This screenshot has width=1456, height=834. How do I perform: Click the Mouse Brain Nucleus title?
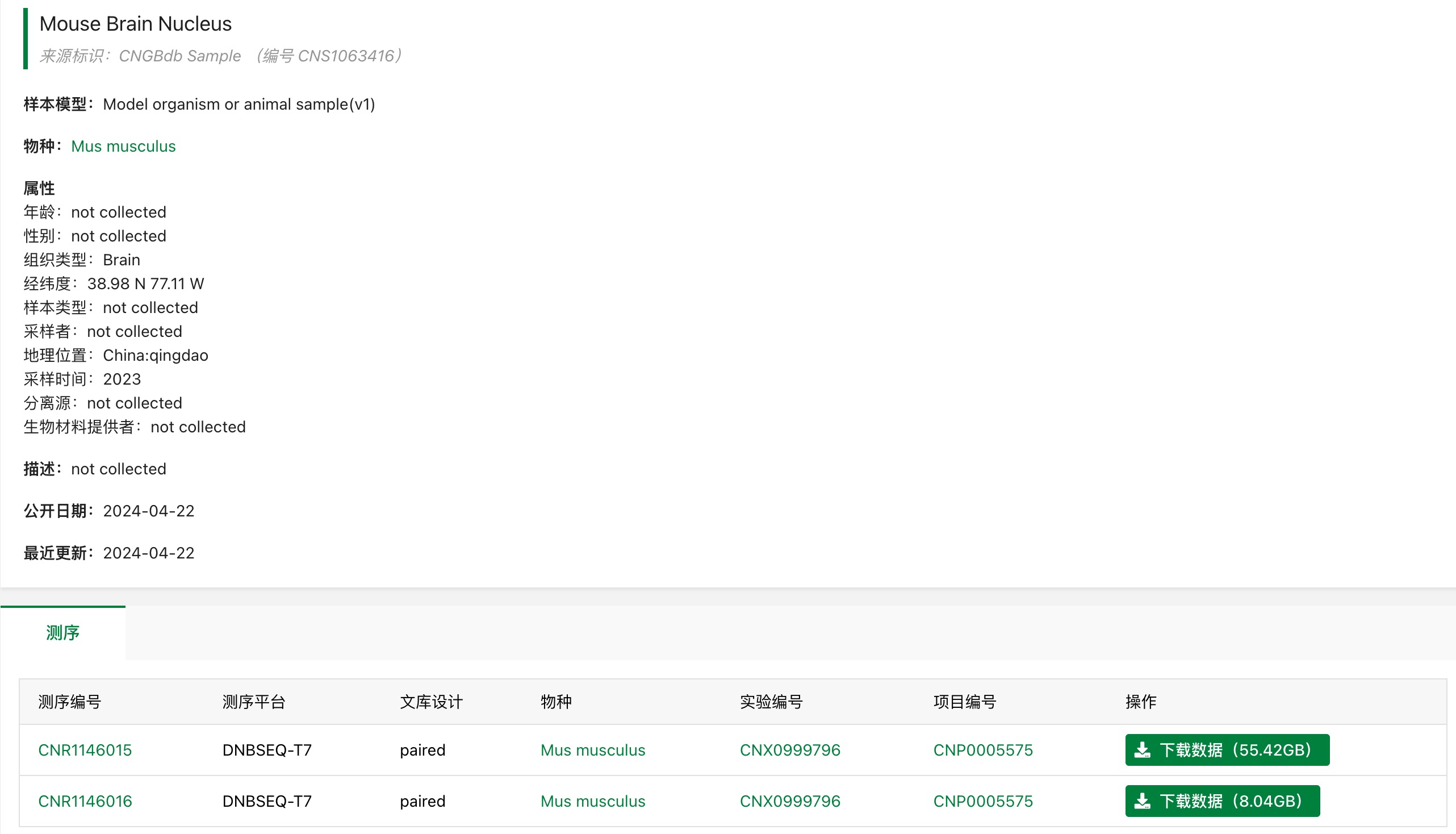click(x=135, y=23)
